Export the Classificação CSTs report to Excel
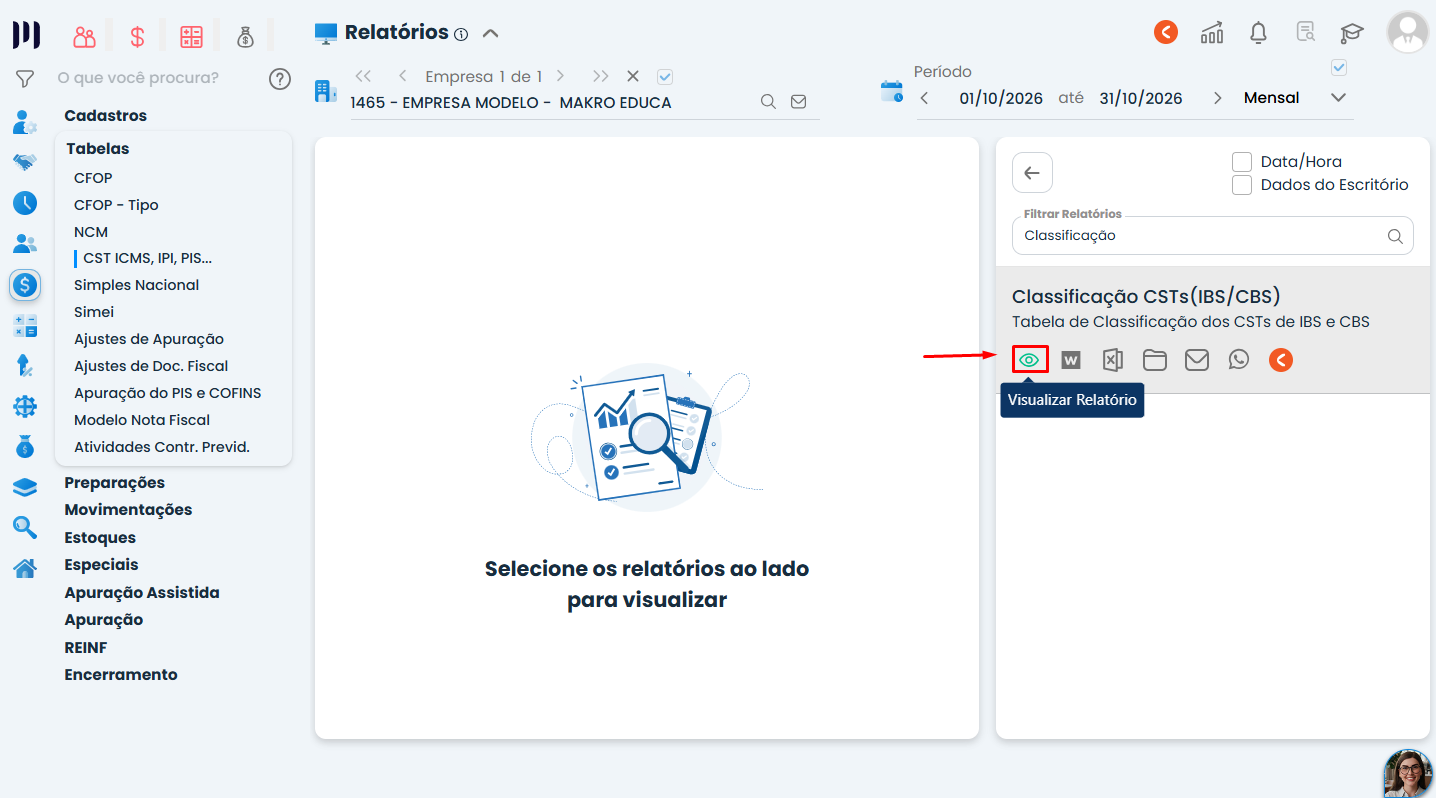This screenshot has height=798, width=1436. click(x=1113, y=360)
